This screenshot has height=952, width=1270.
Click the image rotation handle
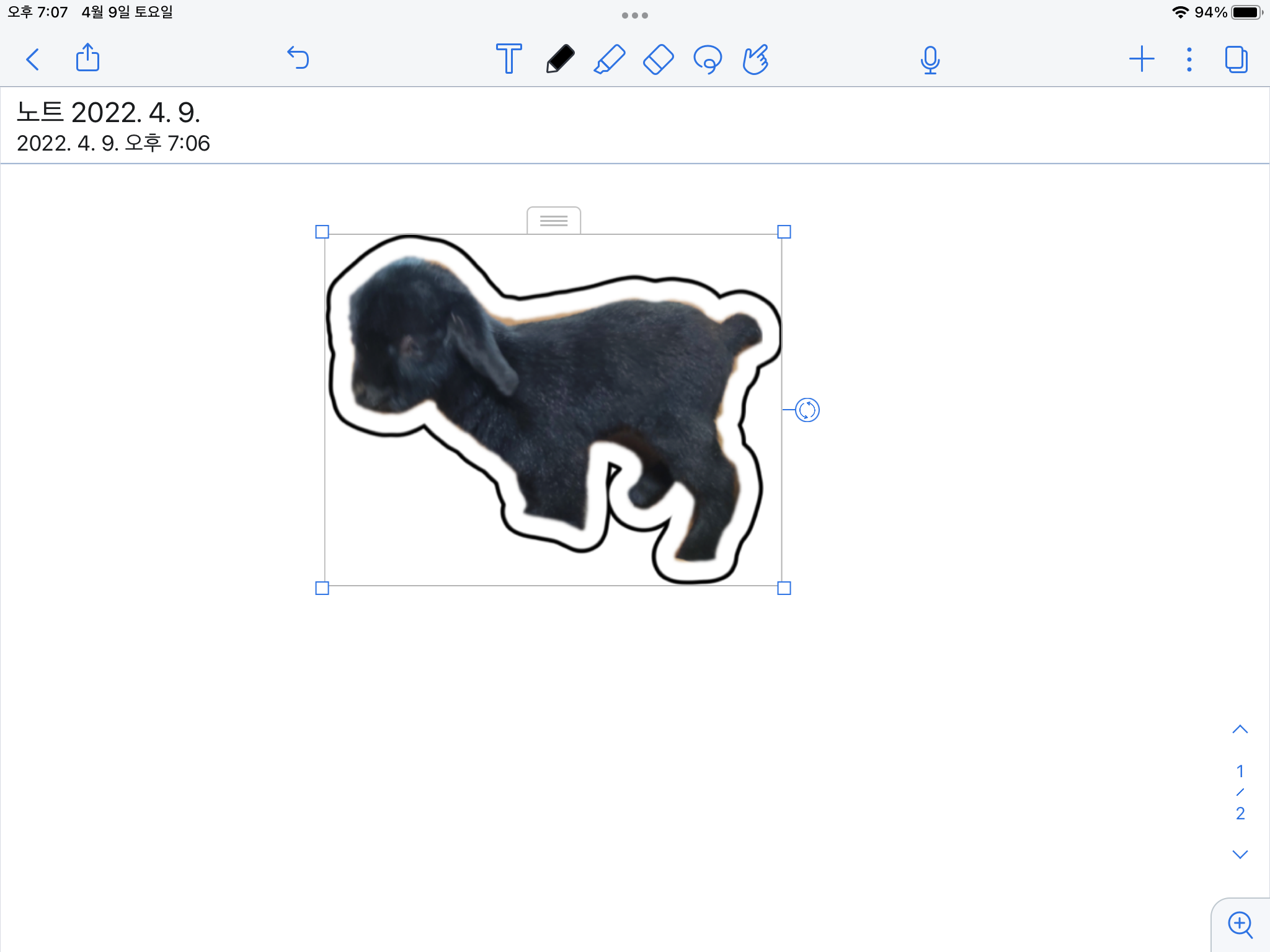[x=807, y=410]
